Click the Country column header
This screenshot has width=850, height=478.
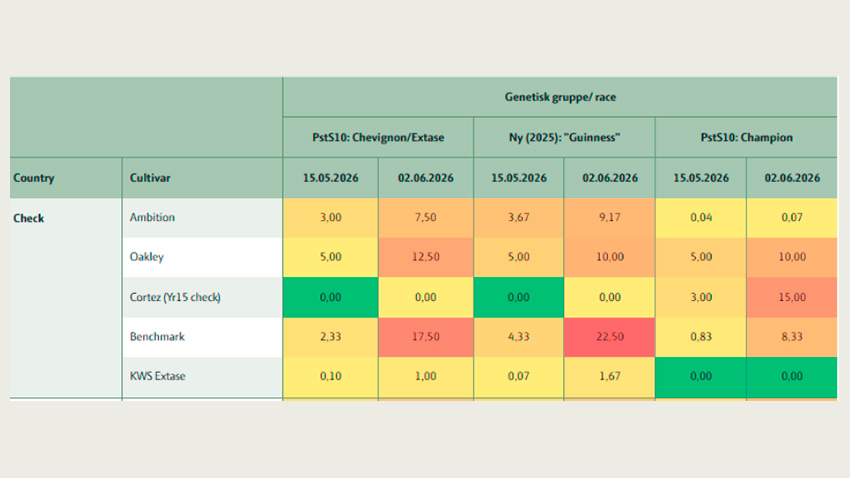tap(66, 178)
